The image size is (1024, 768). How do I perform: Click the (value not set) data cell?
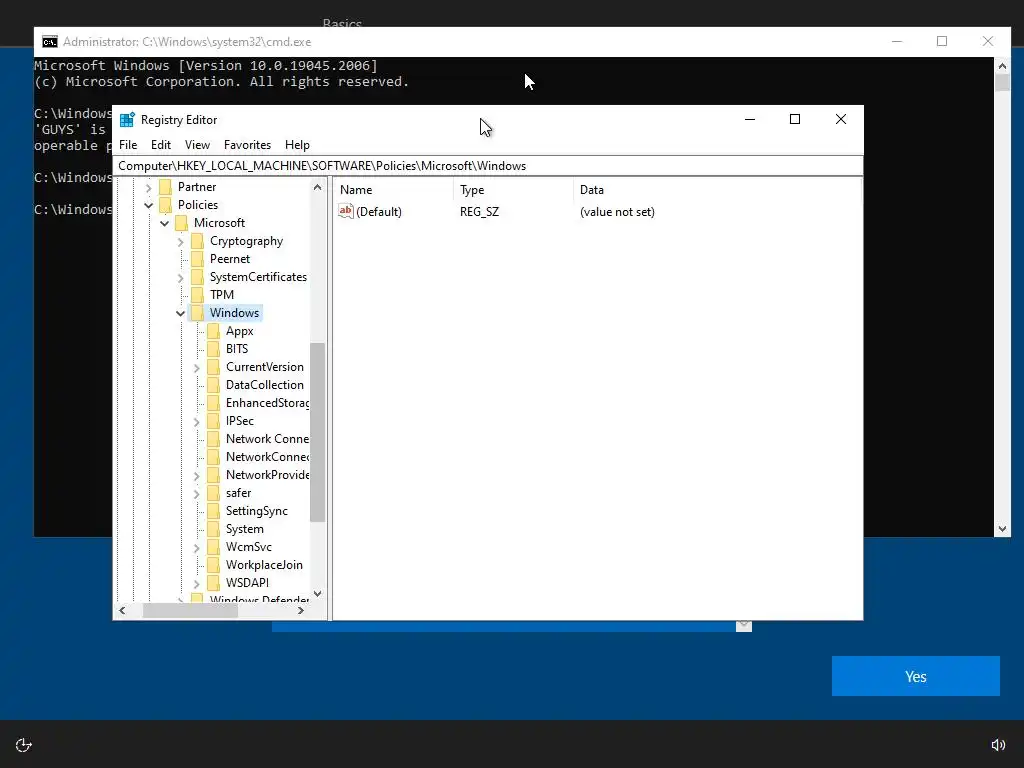[x=617, y=212]
